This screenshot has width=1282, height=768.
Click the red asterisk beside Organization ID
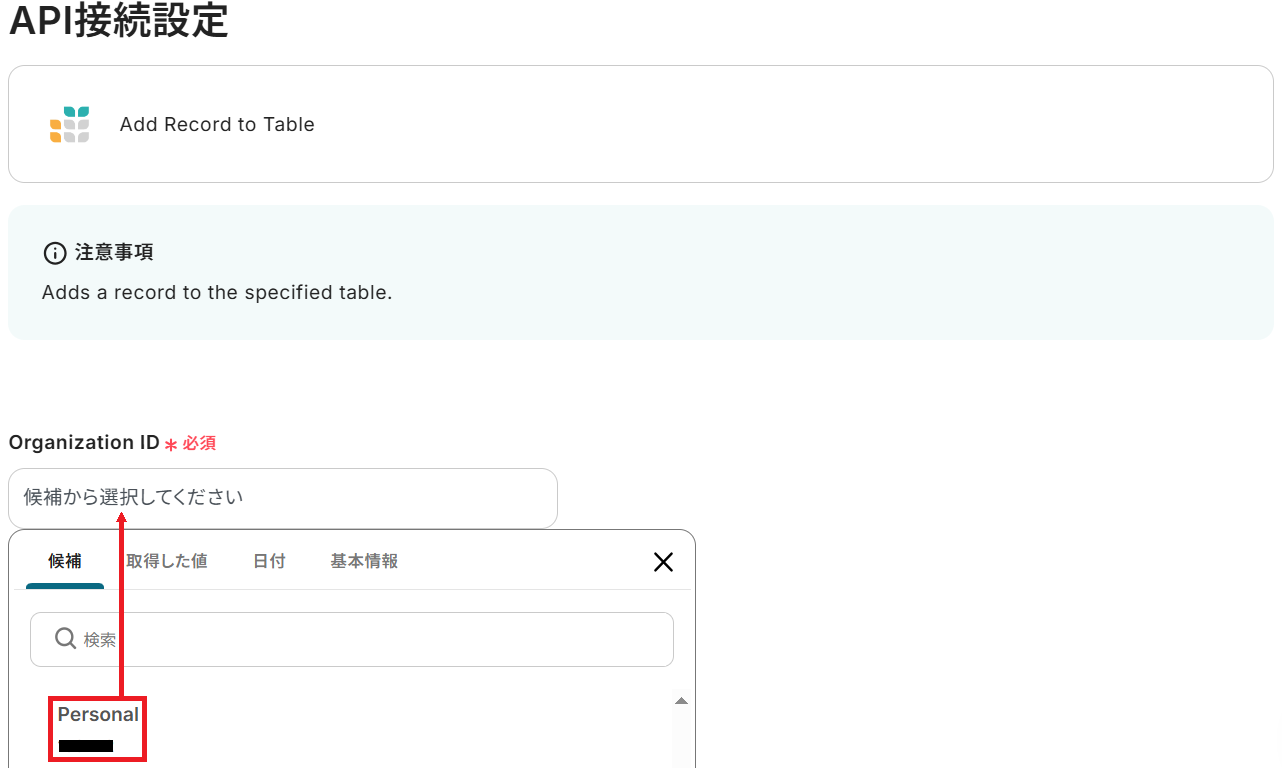pyautogui.click(x=171, y=445)
